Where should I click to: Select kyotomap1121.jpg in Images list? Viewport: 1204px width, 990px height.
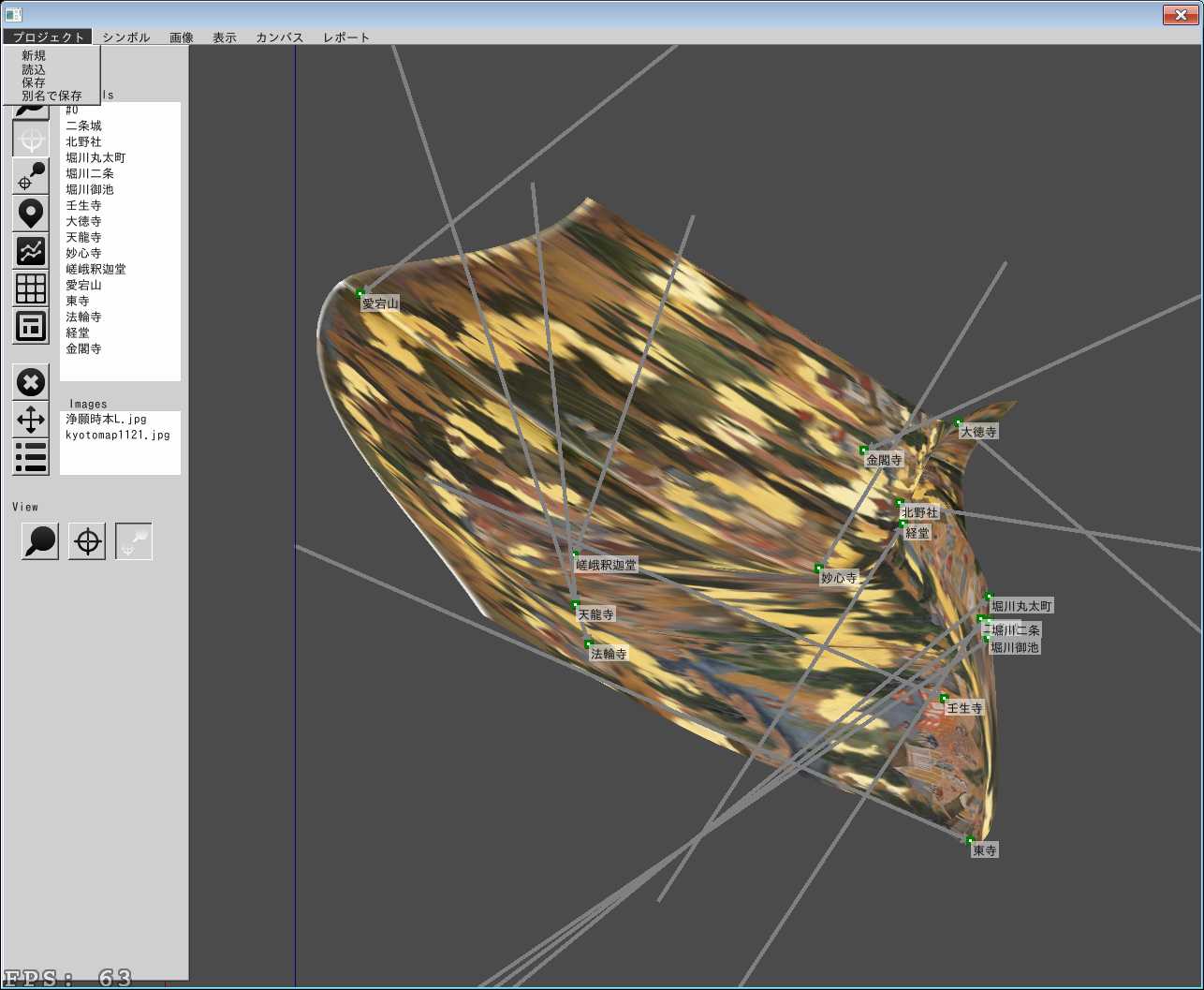click(118, 435)
